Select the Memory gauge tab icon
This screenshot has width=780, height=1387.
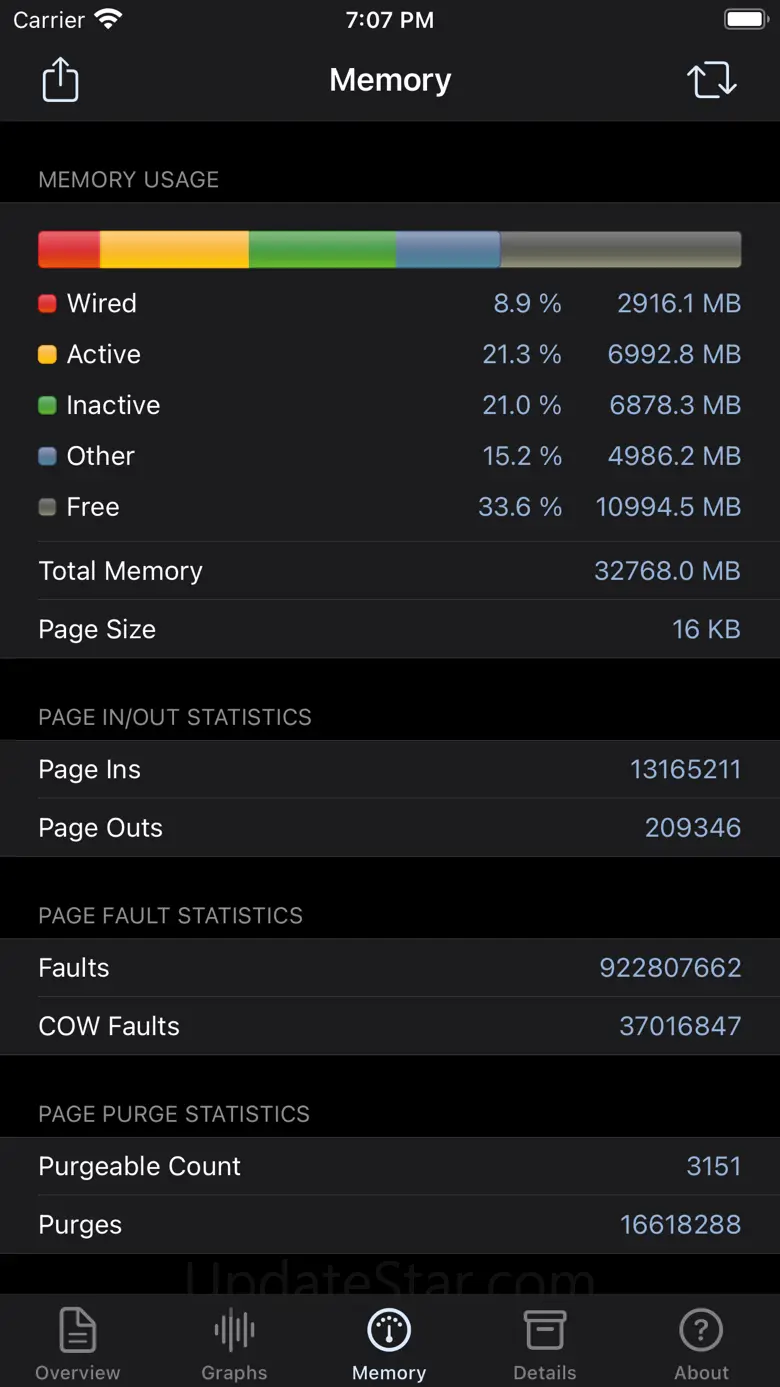(389, 1331)
